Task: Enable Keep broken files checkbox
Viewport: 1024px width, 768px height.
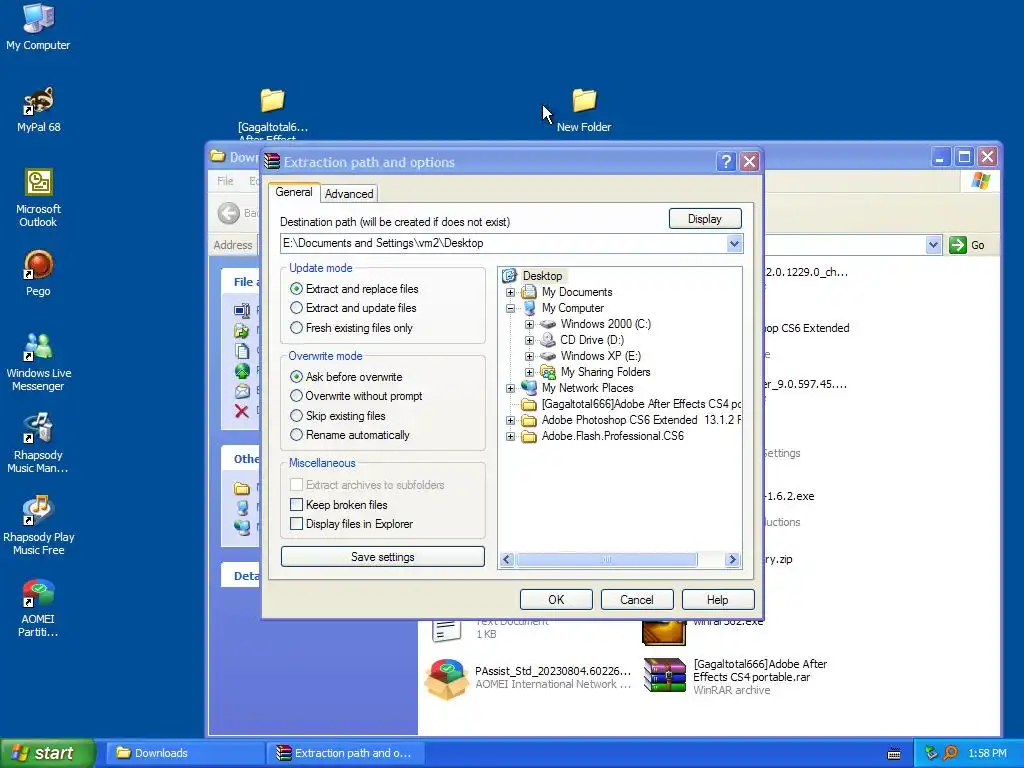Action: [296, 505]
